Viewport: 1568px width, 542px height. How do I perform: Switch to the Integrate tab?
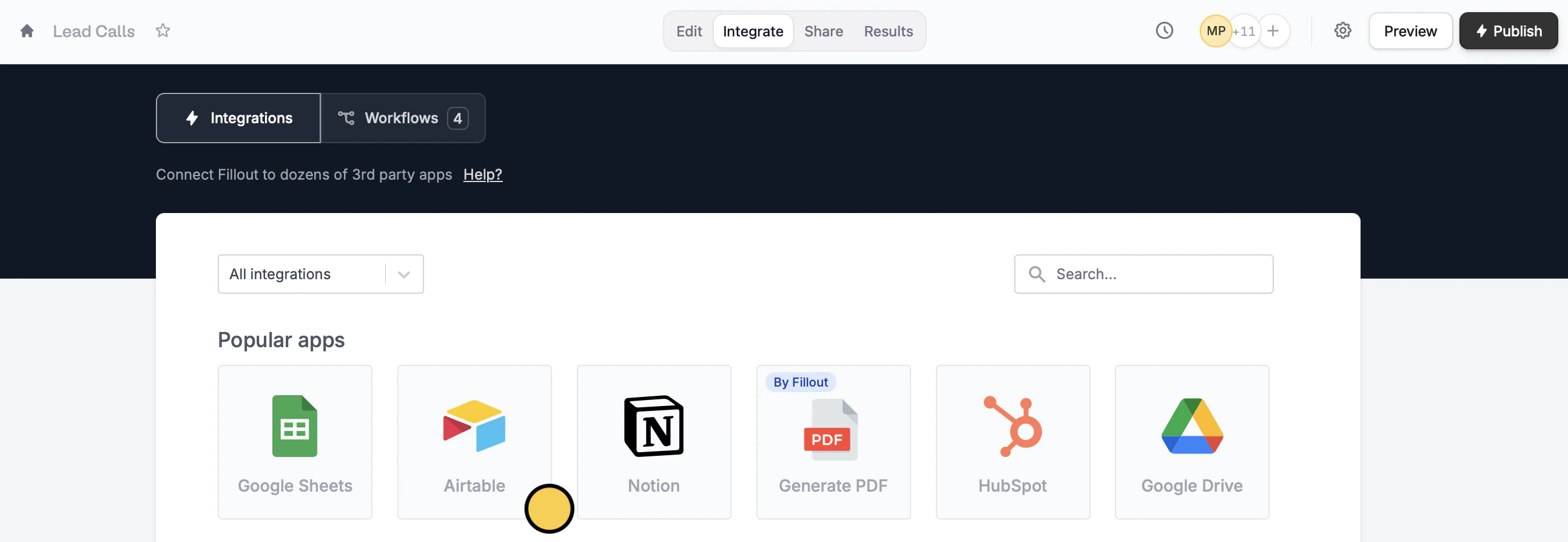[x=753, y=31]
